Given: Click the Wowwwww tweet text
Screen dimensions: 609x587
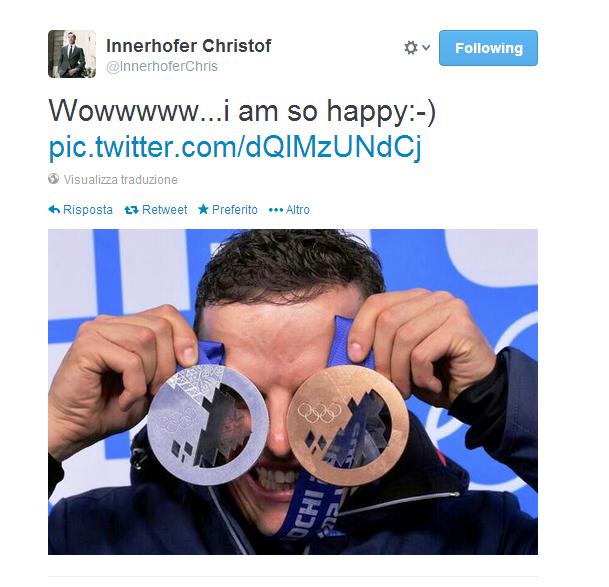Looking at the screenshot, I should pyautogui.click(x=242, y=111).
